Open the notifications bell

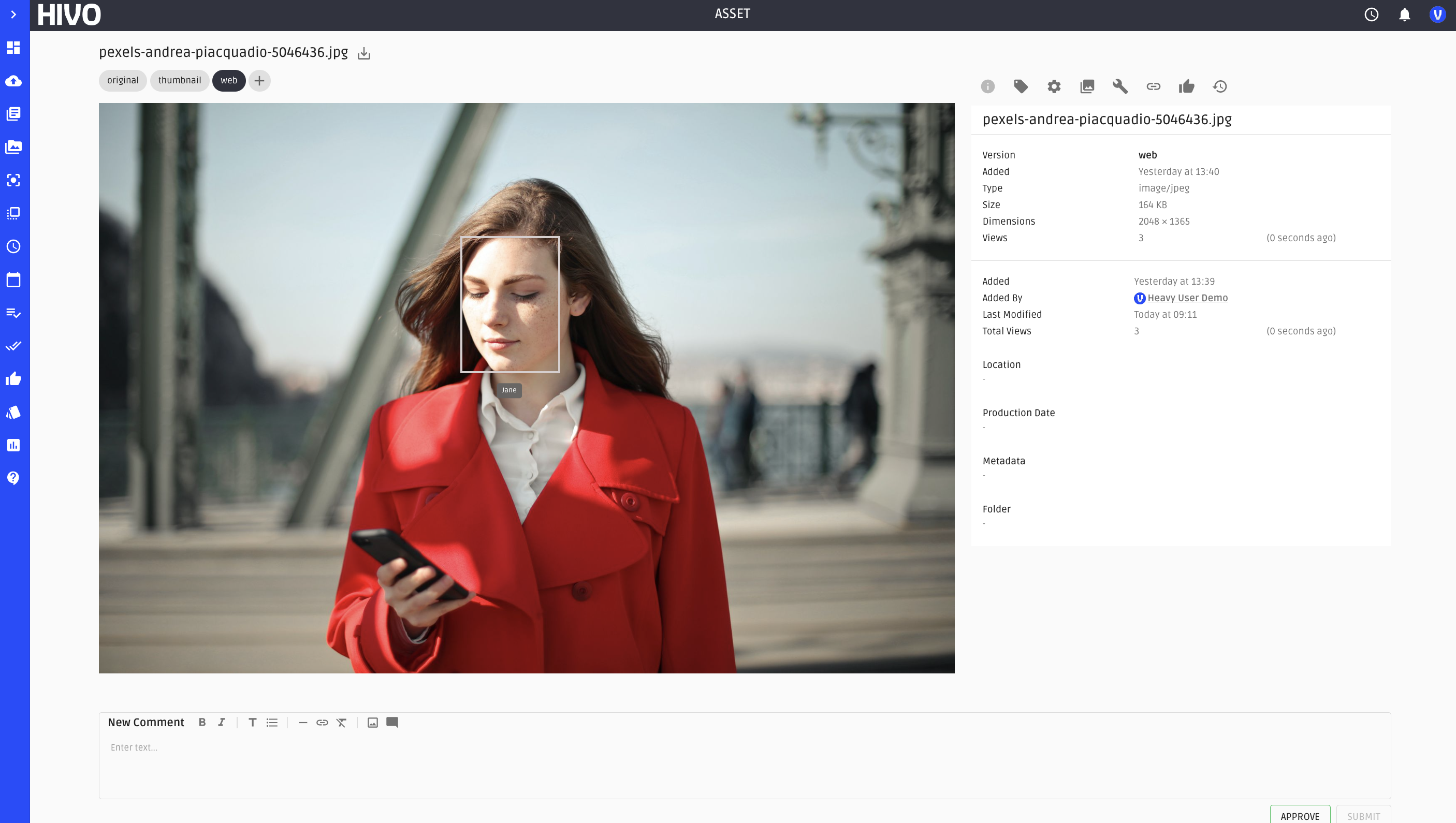pos(1404,14)
